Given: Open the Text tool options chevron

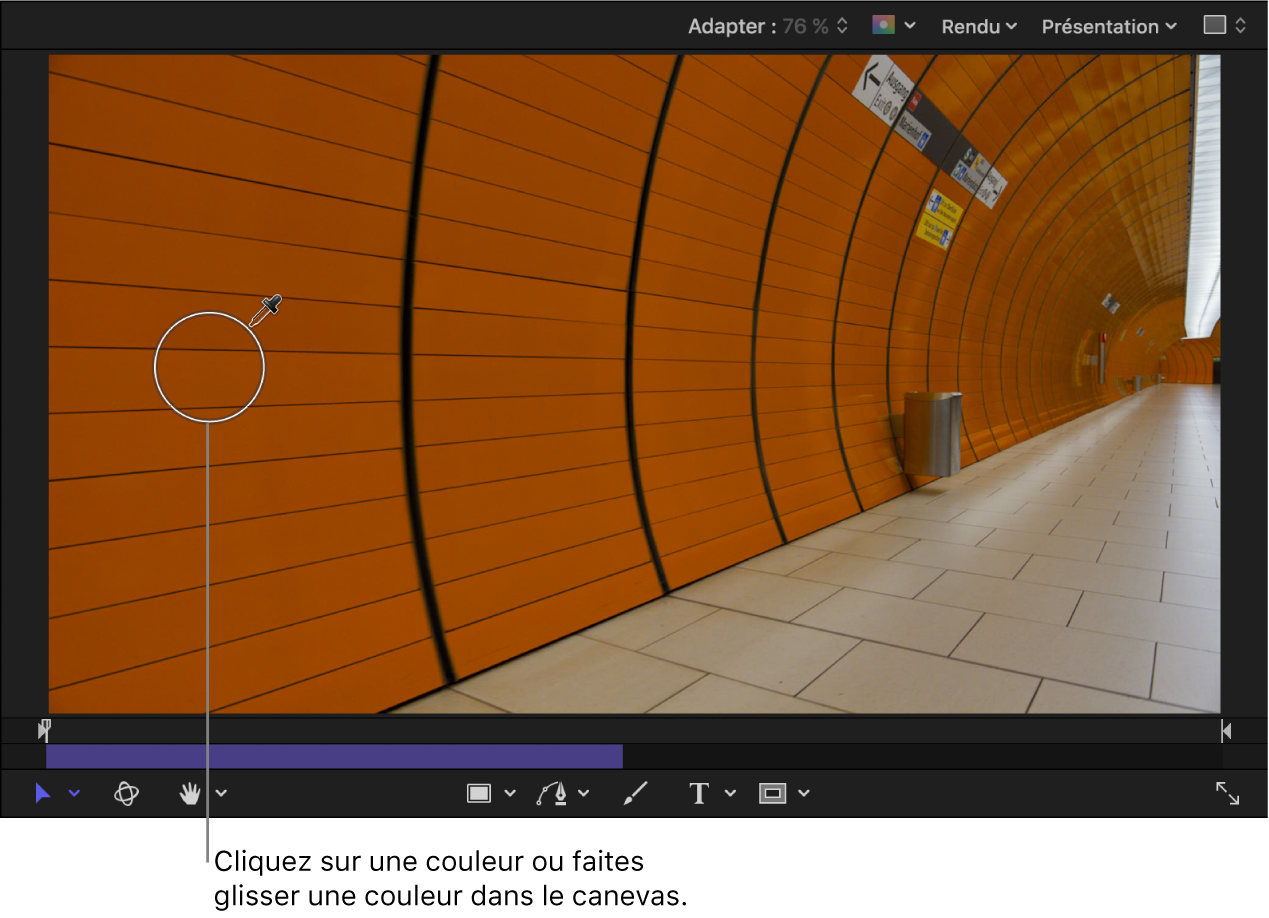Looking at the screenshot, I should pyautogui.click(x=730, y=793).
